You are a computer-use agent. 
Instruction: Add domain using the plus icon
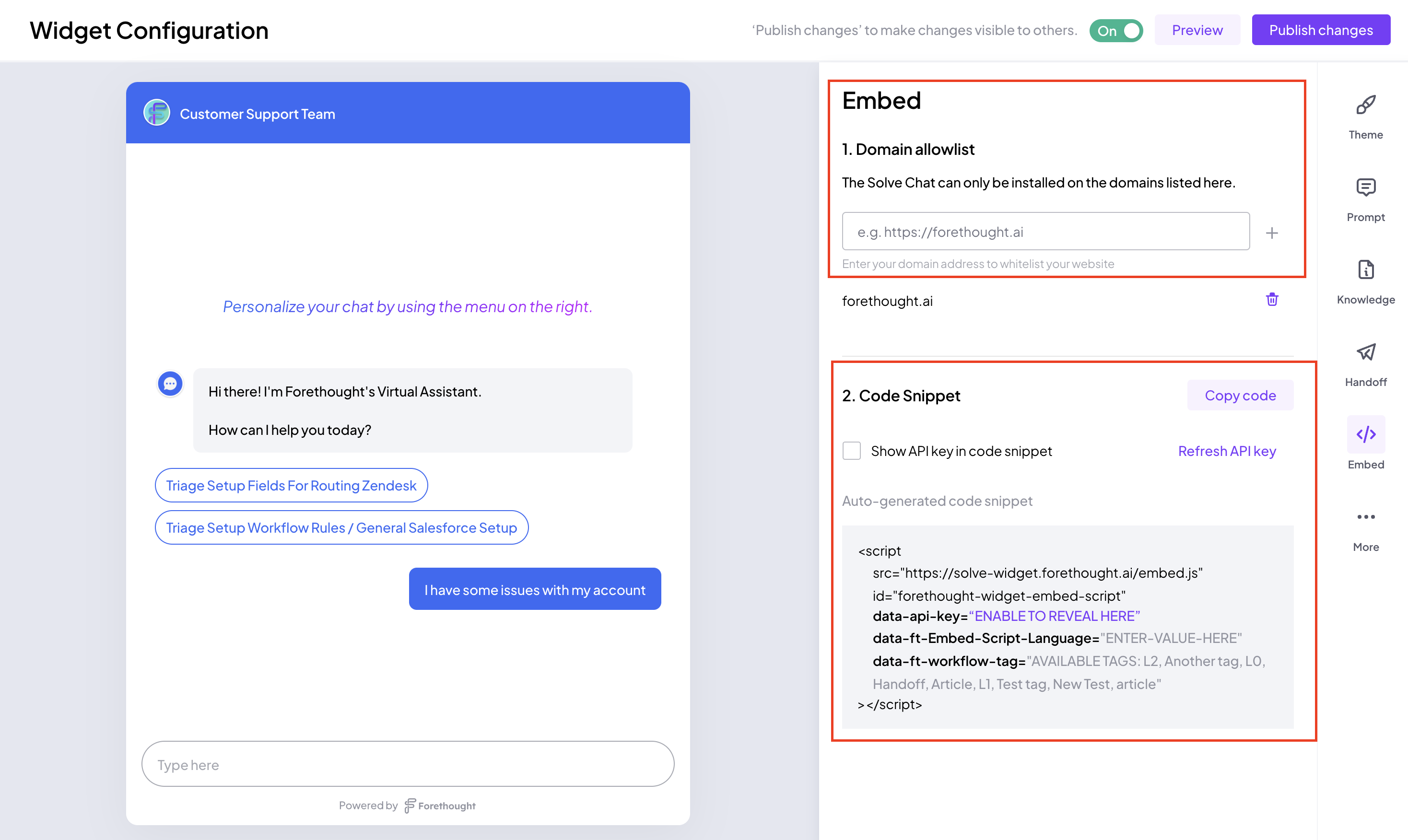click(x=1271, y=233)
